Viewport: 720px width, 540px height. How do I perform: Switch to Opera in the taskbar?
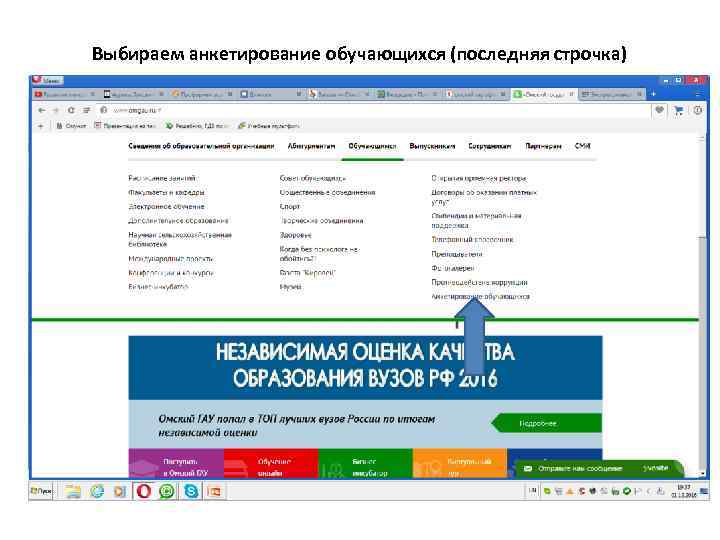(x=144, y=491)
